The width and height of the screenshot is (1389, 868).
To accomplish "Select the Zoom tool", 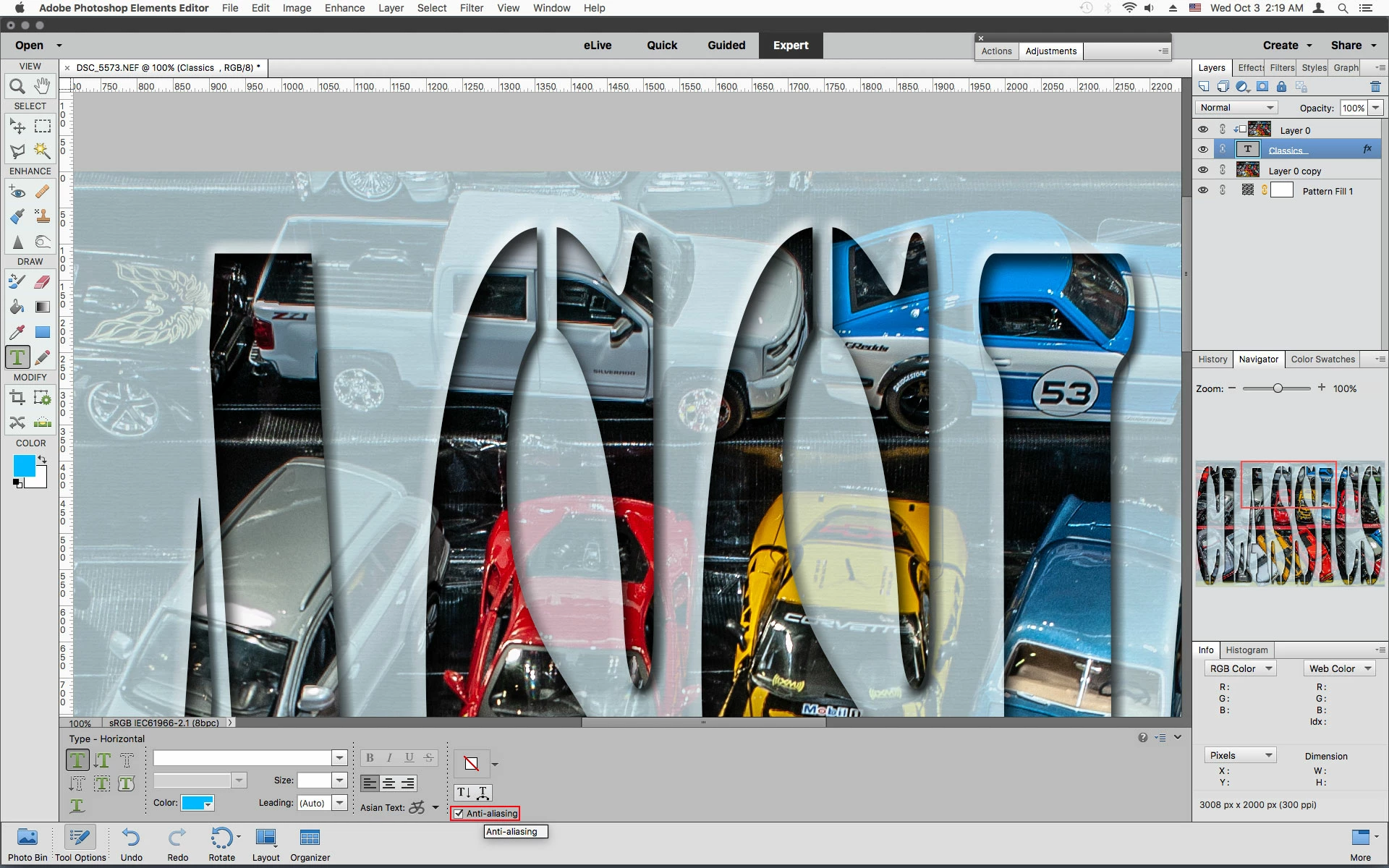I will (17, 87).
